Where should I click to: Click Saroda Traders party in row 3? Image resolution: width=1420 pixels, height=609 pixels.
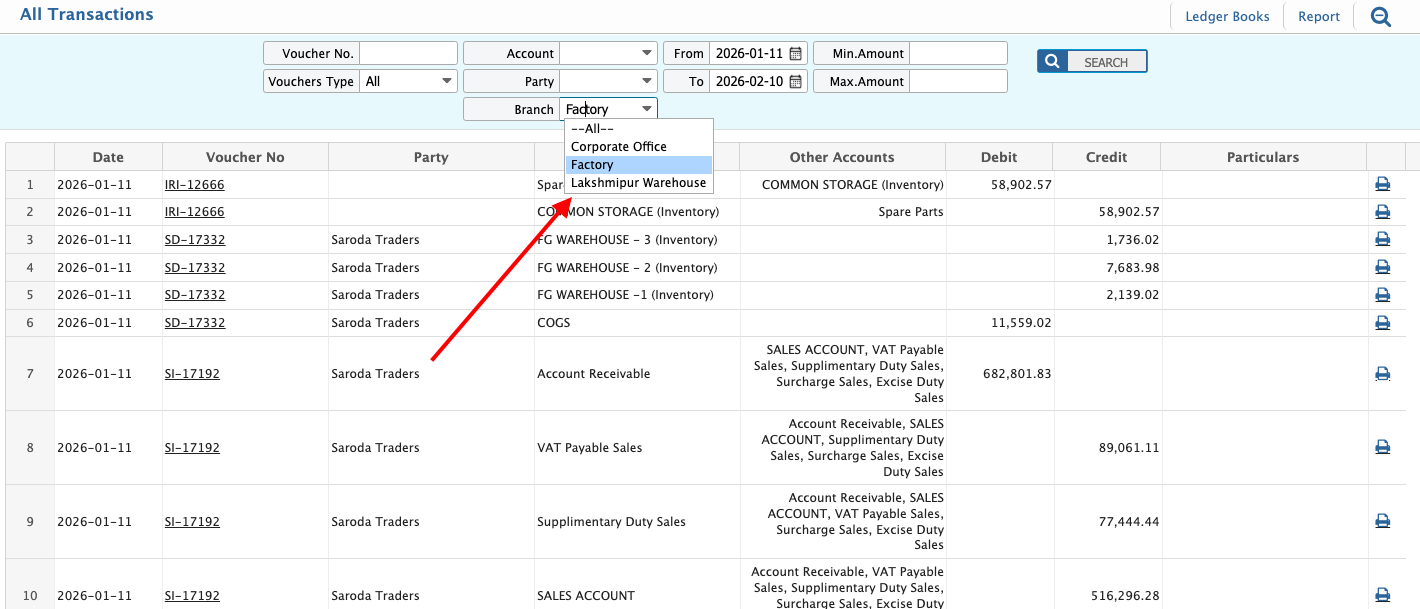(375, 240)
